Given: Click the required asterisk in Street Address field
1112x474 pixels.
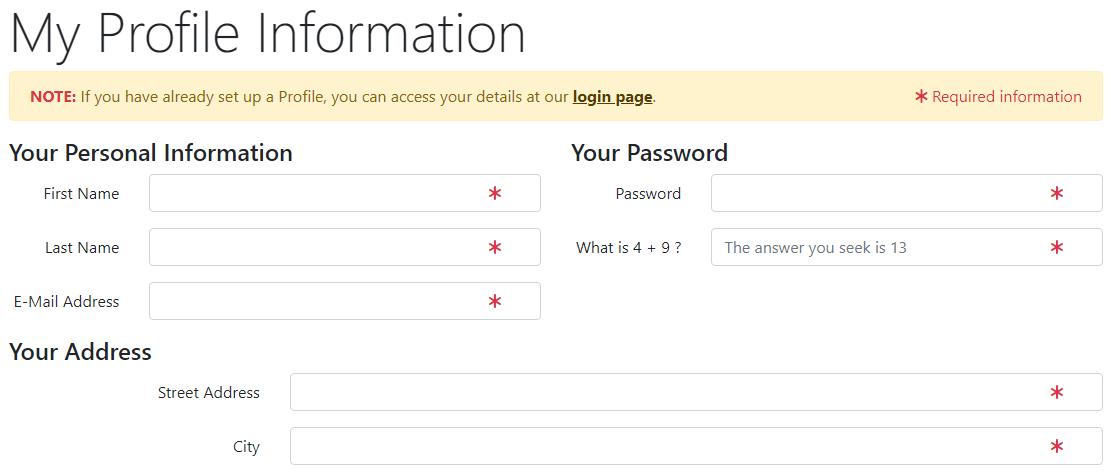Looking at the screenshot, I should (x=1057, y=392).
